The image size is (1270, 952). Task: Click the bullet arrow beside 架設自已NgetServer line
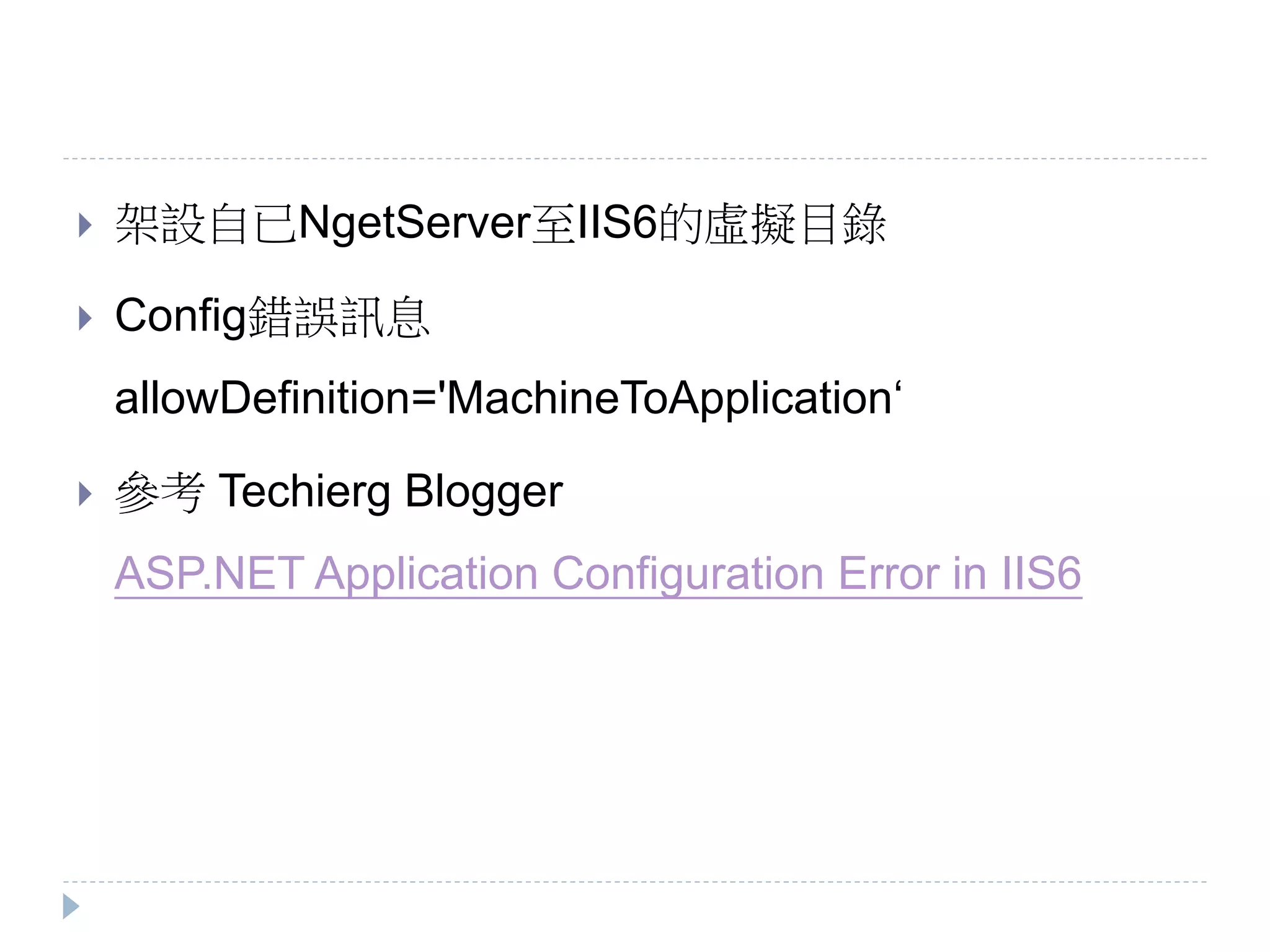click(86, 225)
